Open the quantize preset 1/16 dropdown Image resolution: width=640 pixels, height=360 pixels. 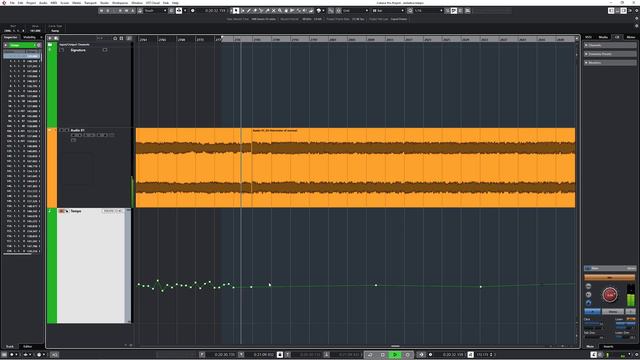pos(429,11)
